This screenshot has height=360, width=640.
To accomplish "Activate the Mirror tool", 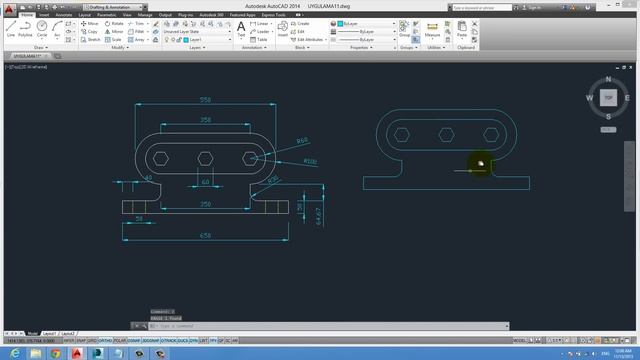I will (113, 31).
